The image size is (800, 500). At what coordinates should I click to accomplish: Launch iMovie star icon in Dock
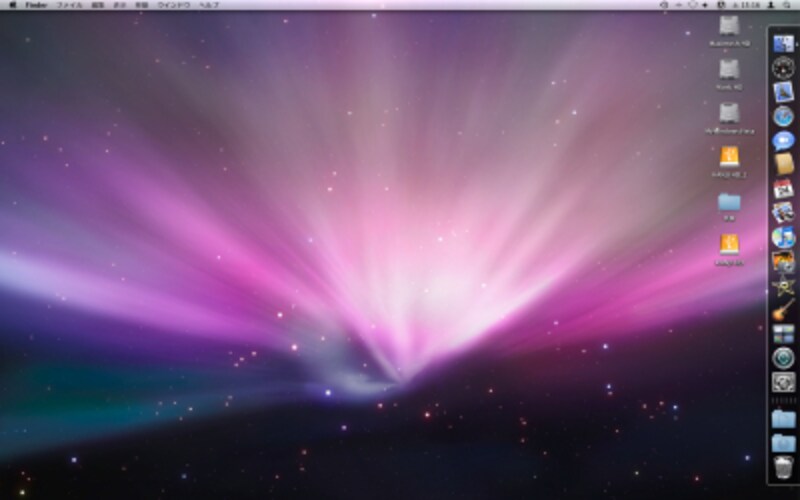point(783,286)
